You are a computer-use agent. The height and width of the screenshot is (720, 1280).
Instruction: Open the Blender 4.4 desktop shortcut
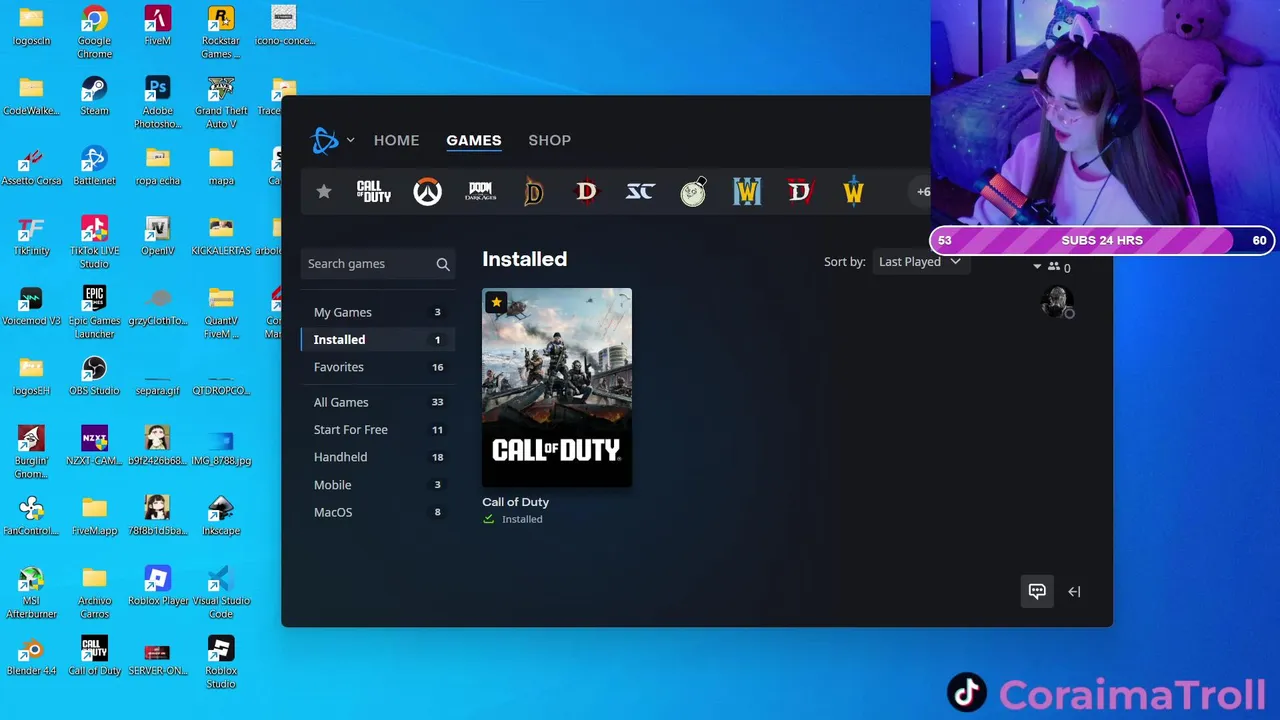(31, 657)
